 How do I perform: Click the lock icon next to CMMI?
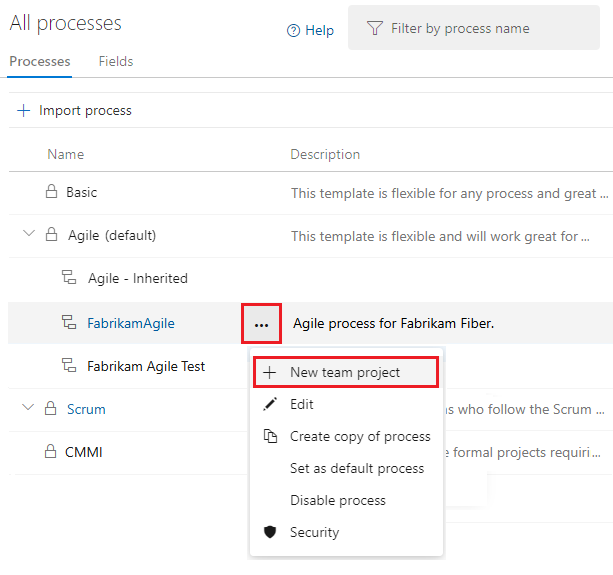[x=52, y=452]
